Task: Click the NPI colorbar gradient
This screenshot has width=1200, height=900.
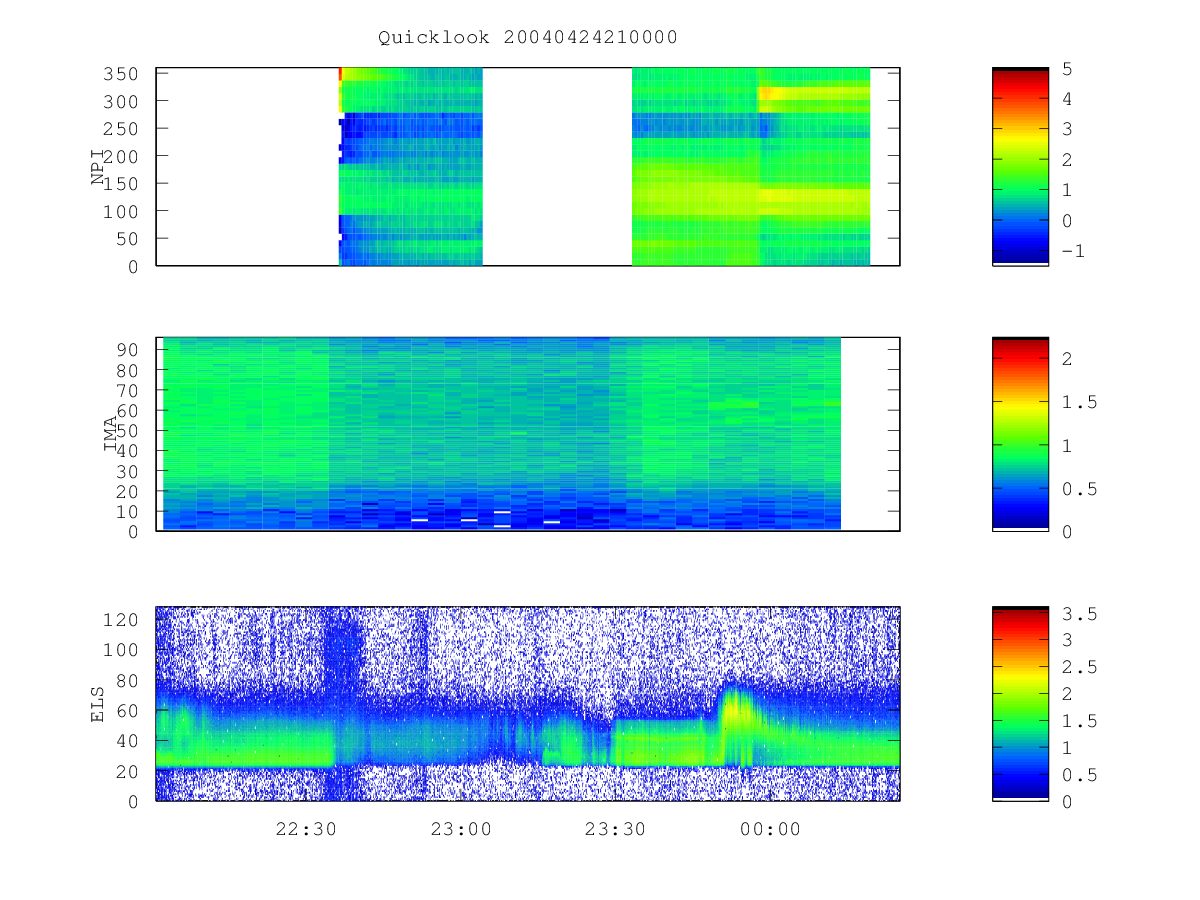Action: (x=1020, y=167)
